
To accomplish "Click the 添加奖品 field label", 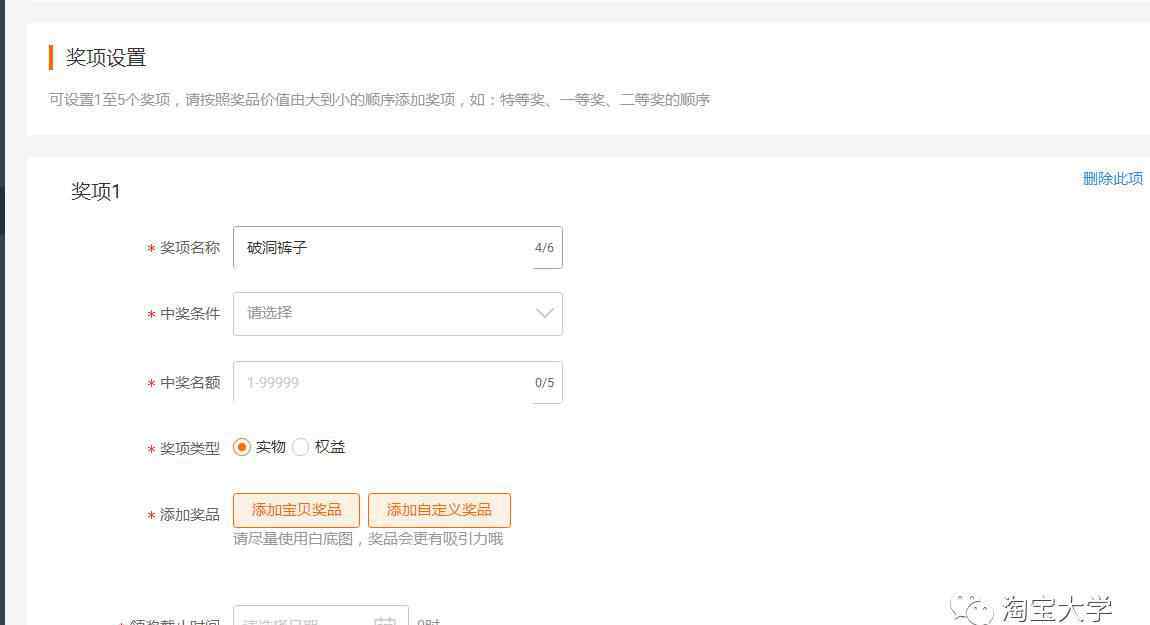I will [189, 514].
